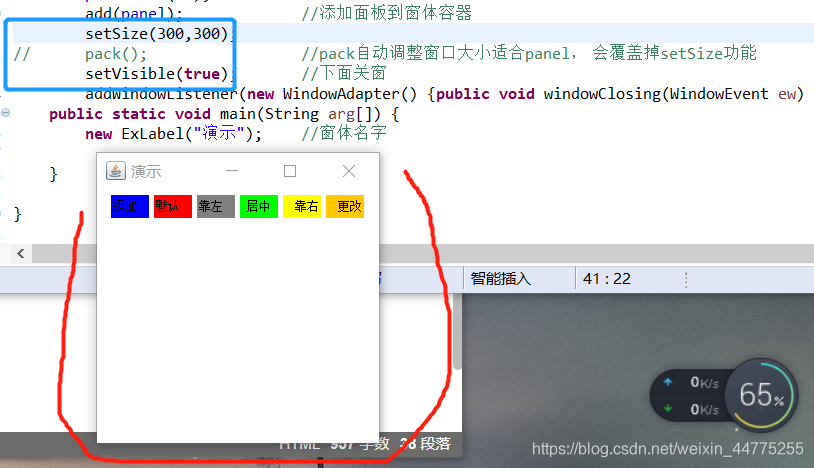
Task: Click the Java icon in 演示 title bar
Action: coord(116,171)
